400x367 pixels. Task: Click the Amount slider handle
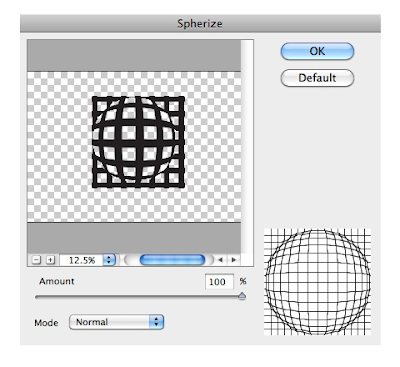(242, 296)
